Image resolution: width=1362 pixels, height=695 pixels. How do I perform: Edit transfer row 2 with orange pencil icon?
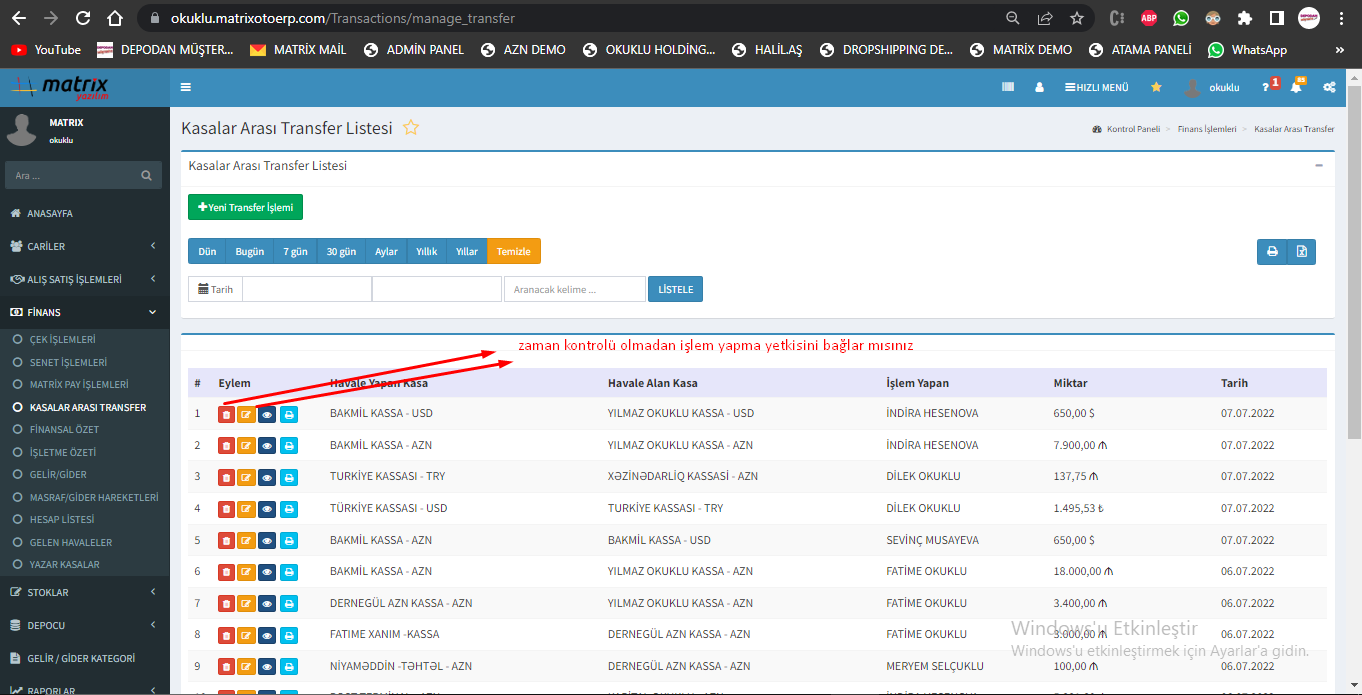[247, 446]
